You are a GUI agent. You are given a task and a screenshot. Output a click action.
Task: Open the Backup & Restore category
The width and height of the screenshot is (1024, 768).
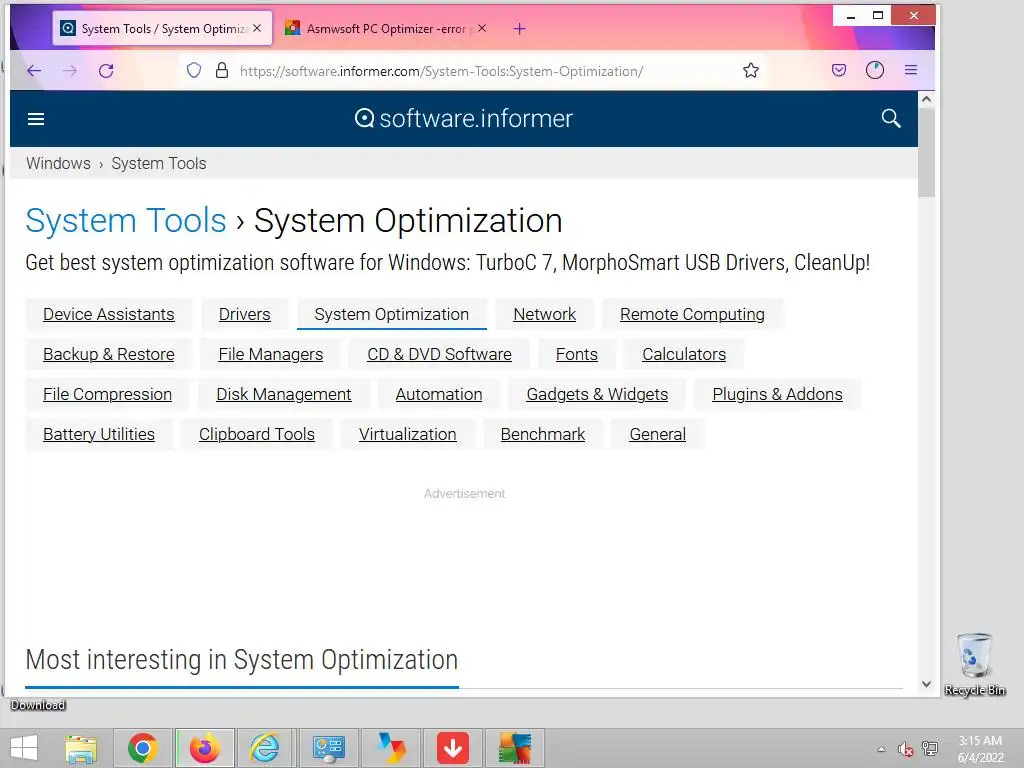tap(108, 354)
